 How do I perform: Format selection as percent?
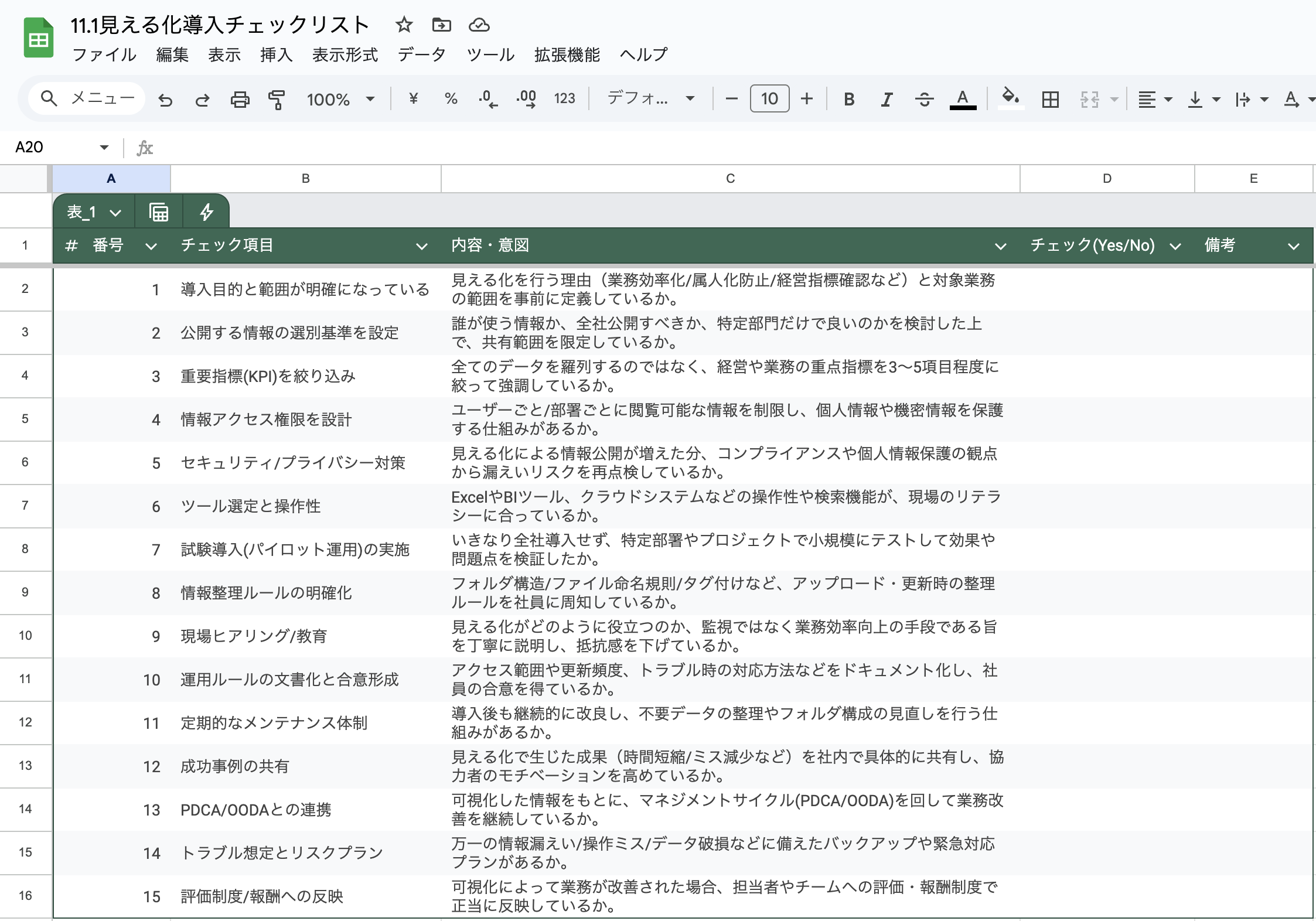tap(451, 98)
